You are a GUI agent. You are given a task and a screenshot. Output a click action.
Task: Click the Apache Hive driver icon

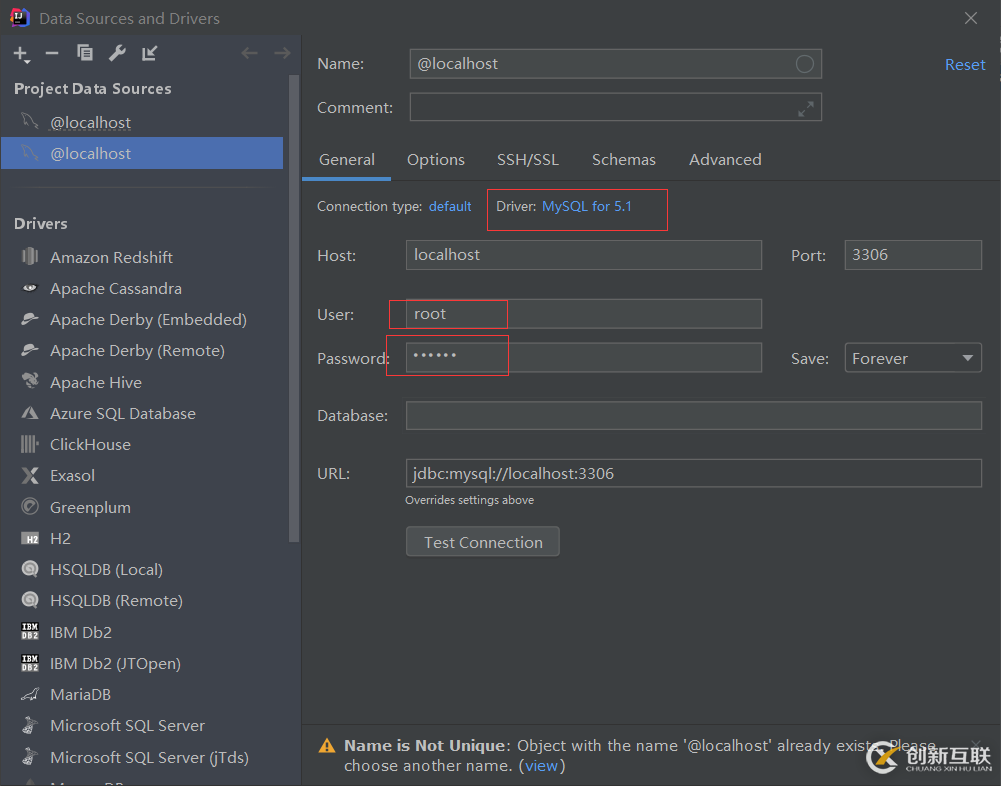pyautogui.click(x=30, y=381)
